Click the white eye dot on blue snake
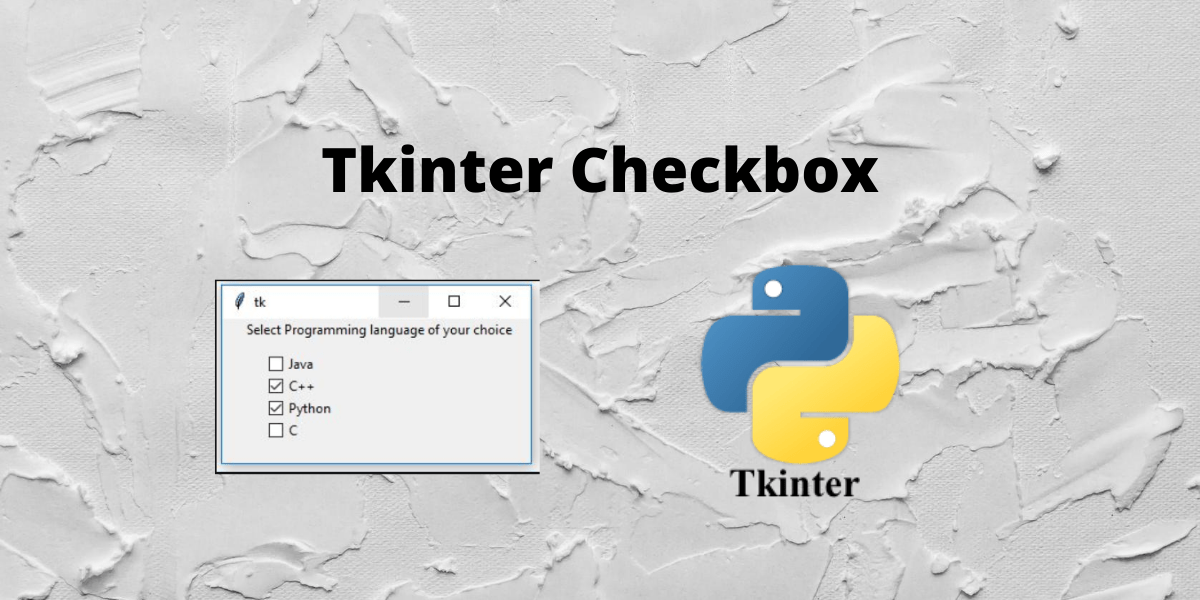Image resolution: width=1200 pixels, height=600 pixels. (772, 290)
